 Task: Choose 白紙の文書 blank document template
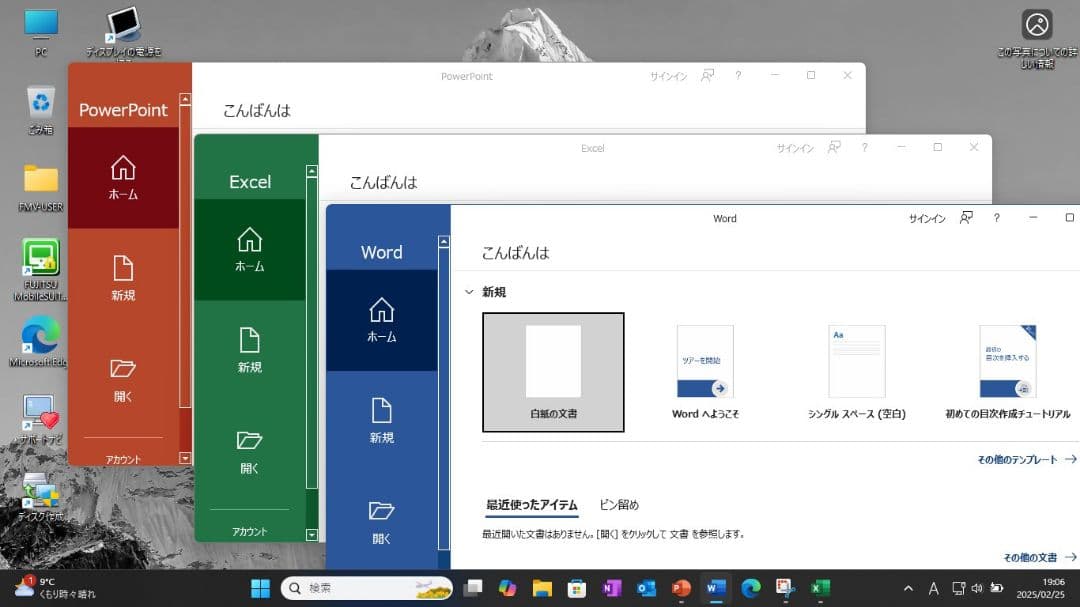553,372
